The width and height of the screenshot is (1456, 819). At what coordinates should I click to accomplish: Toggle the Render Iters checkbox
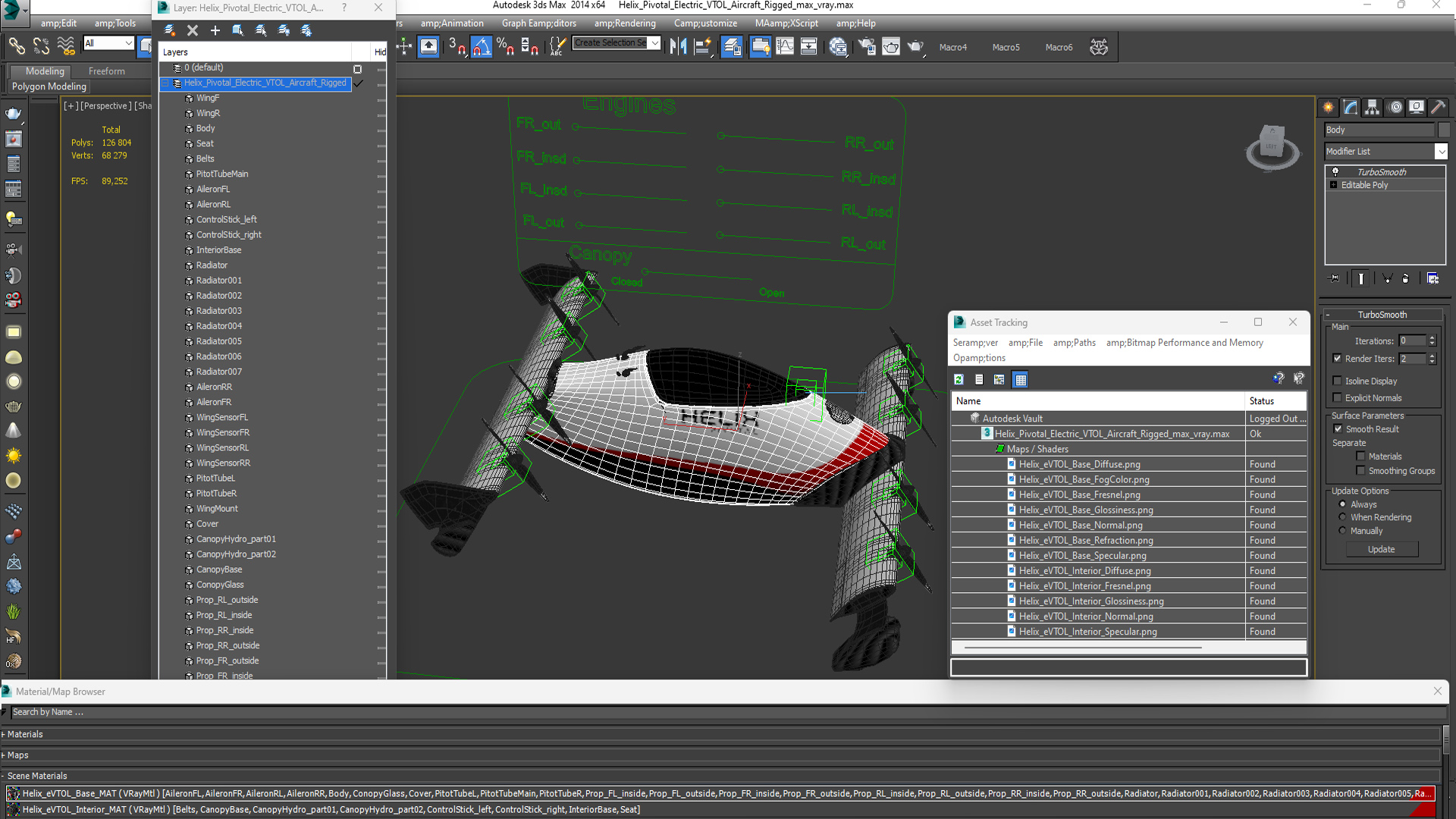point(1338,358)
